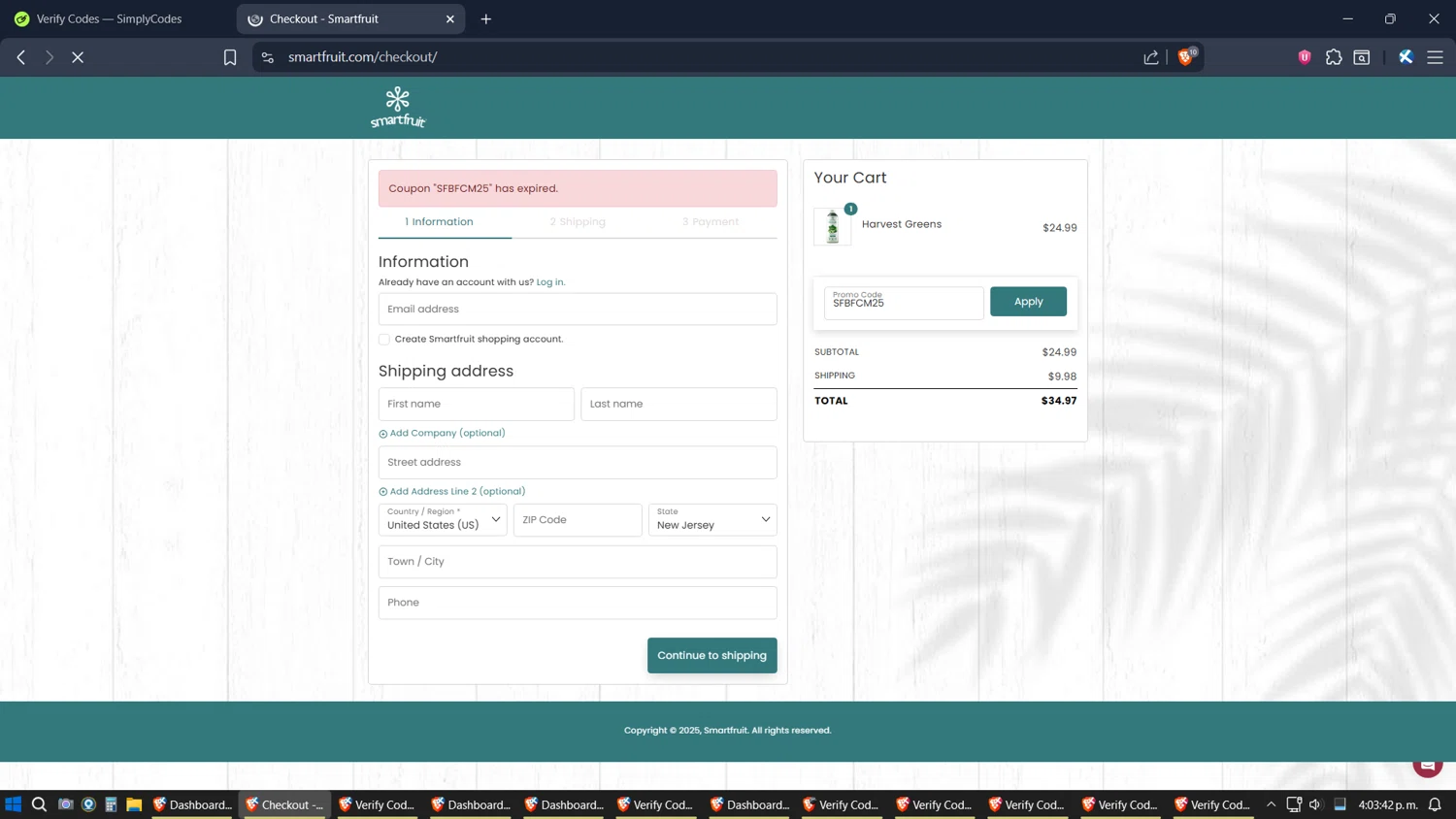The width and height of the screenshot is (1456, 819).
Task: Click the First name field
Action: (x=477, y=404)
